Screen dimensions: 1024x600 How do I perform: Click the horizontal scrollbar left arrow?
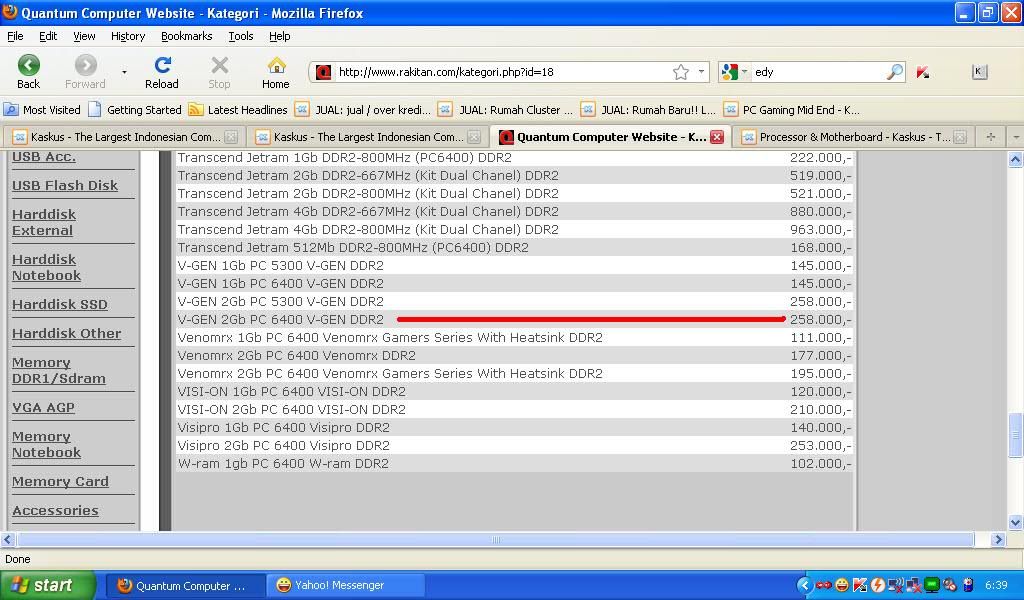point(8,539)
